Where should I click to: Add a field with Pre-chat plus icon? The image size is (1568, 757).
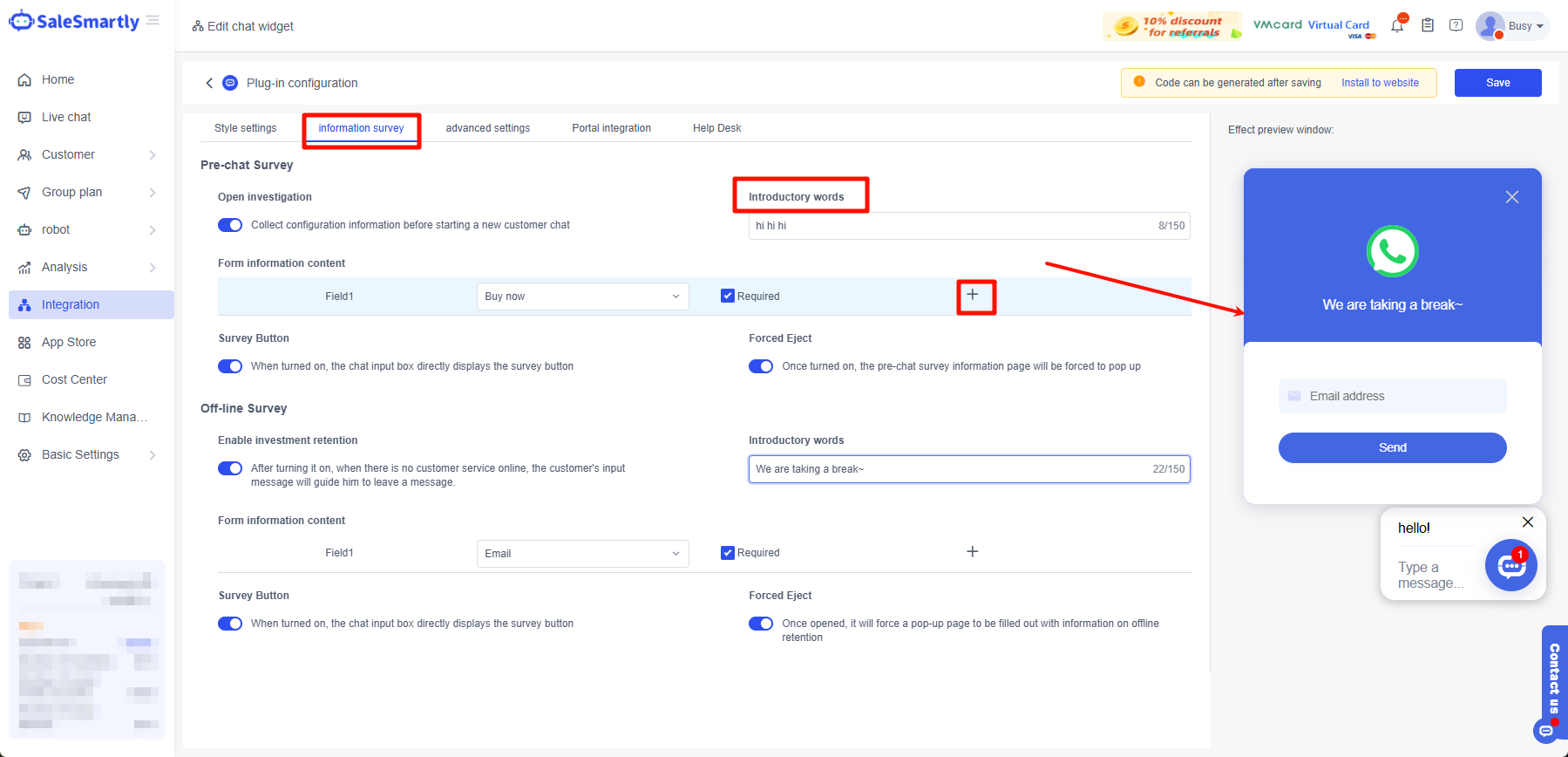[x=973, y=295]
